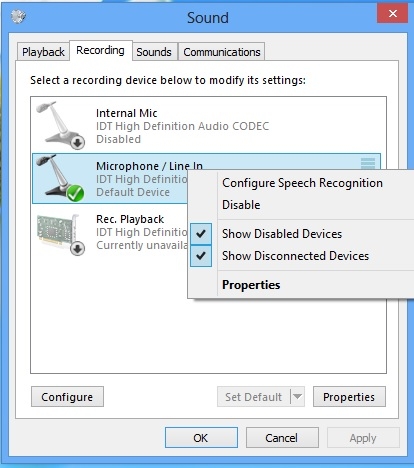Click the Default Device status text
The image size is (414, 468).
133,192
